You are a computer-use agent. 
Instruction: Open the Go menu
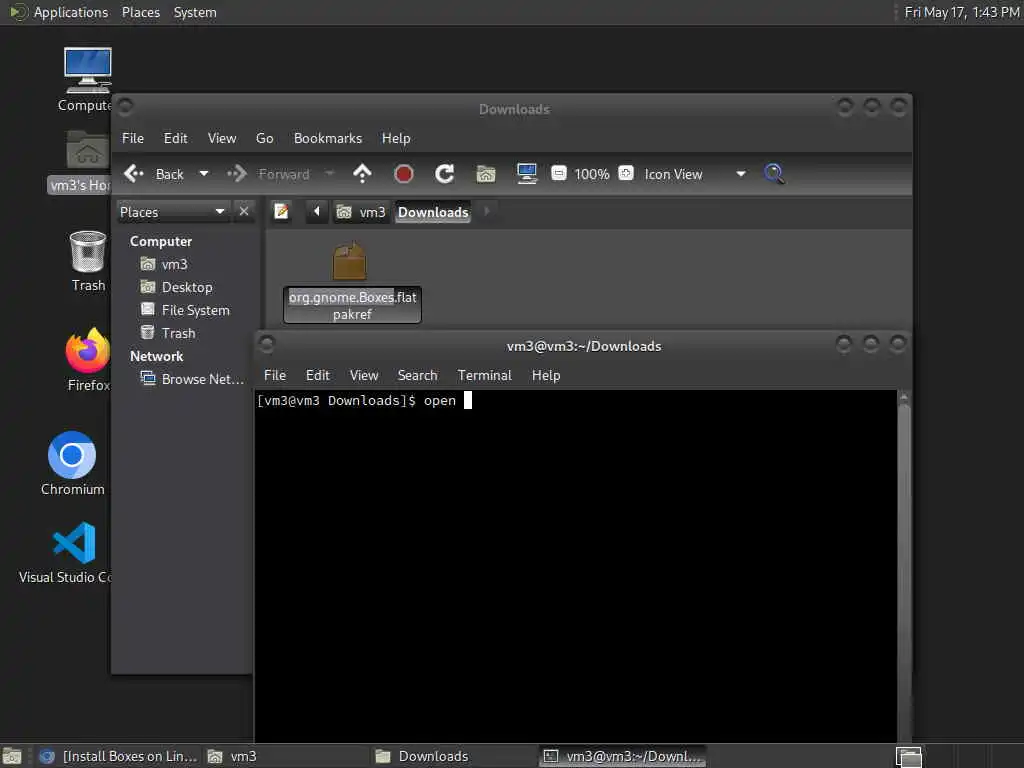pos(264,138)
